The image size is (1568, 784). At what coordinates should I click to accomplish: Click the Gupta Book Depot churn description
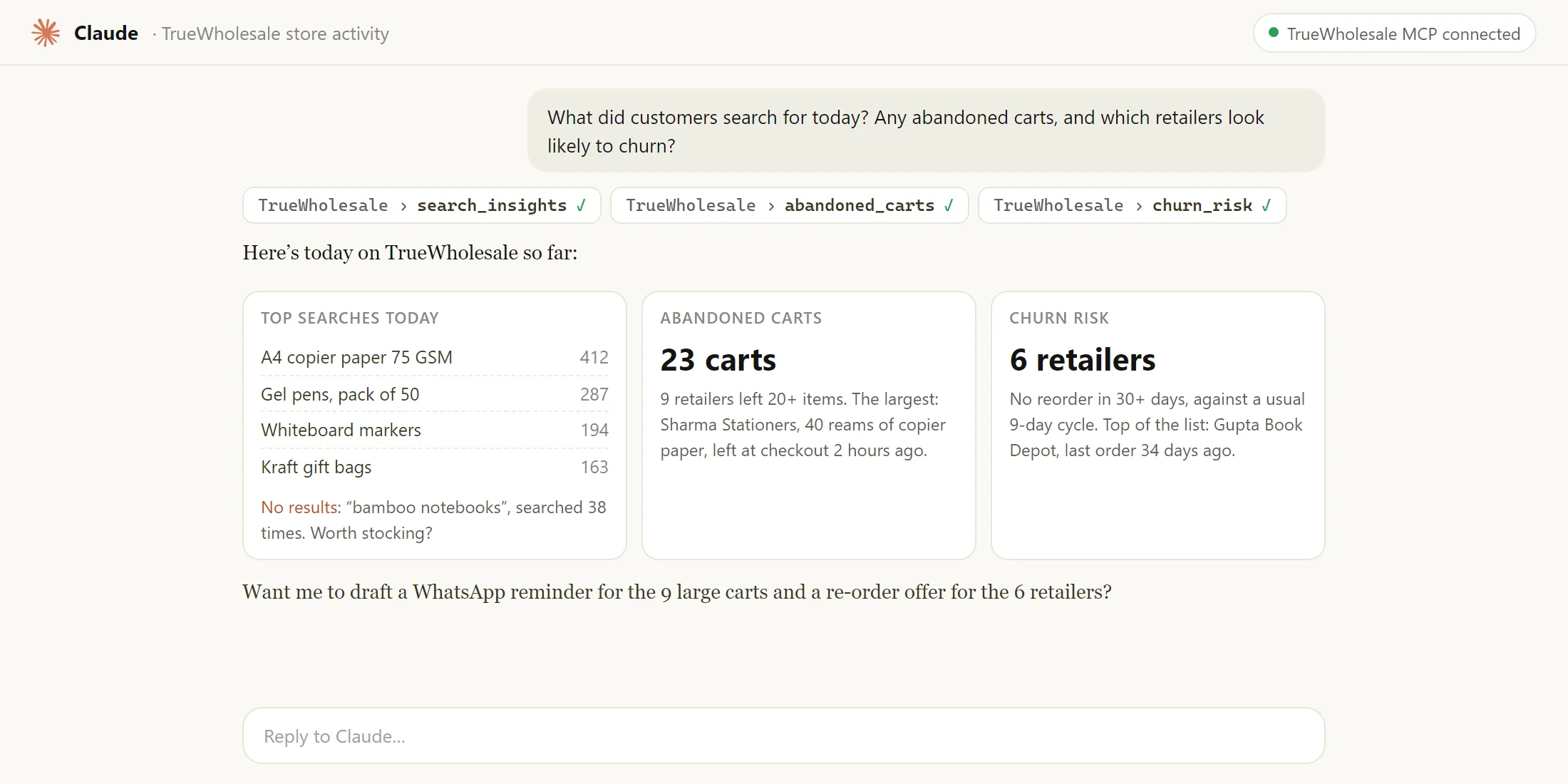tap(1157, 425)
